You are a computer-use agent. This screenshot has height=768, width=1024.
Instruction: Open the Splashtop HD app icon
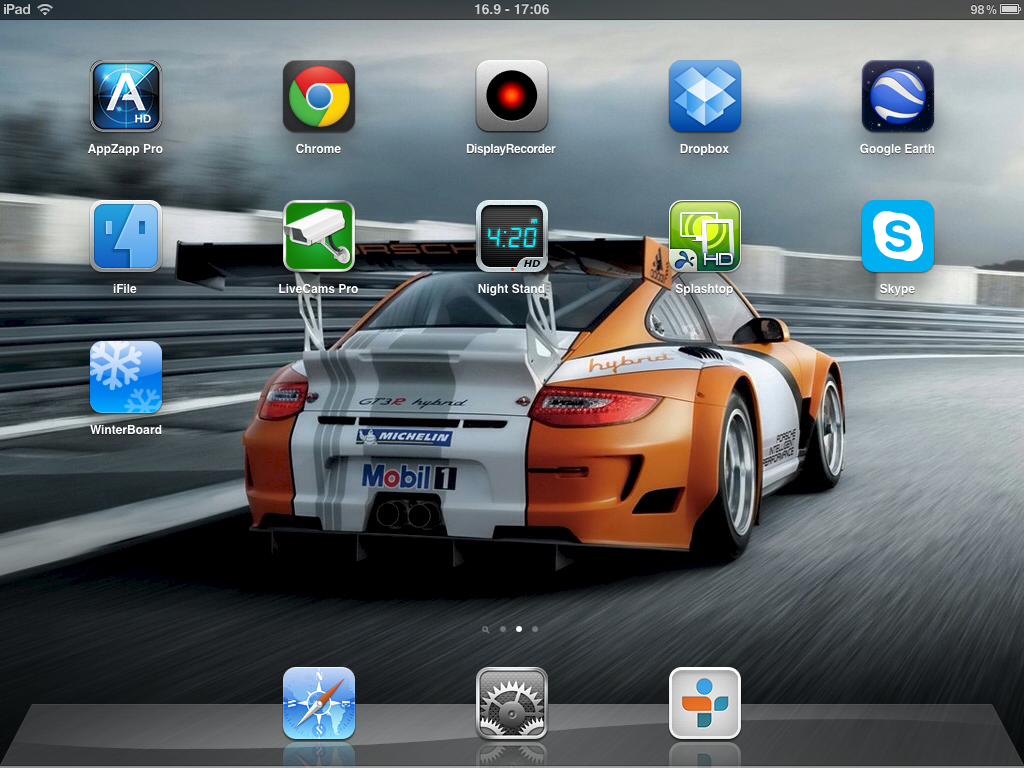[705, 236]
